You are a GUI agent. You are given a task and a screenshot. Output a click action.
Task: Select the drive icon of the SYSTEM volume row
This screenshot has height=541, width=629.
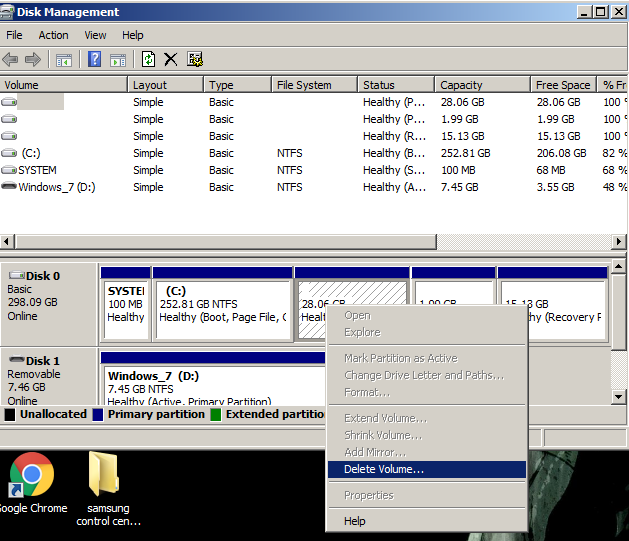click(x=9, y=170)
